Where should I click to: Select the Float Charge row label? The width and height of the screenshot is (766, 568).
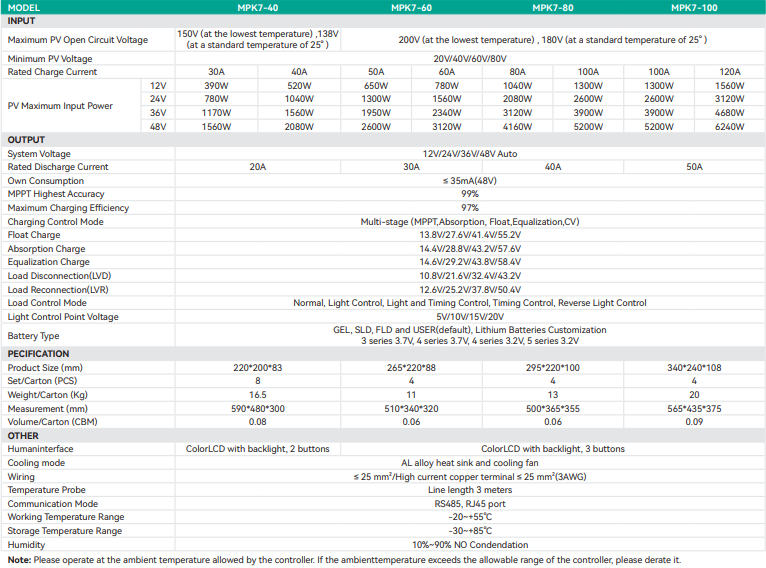coord(34,236)
